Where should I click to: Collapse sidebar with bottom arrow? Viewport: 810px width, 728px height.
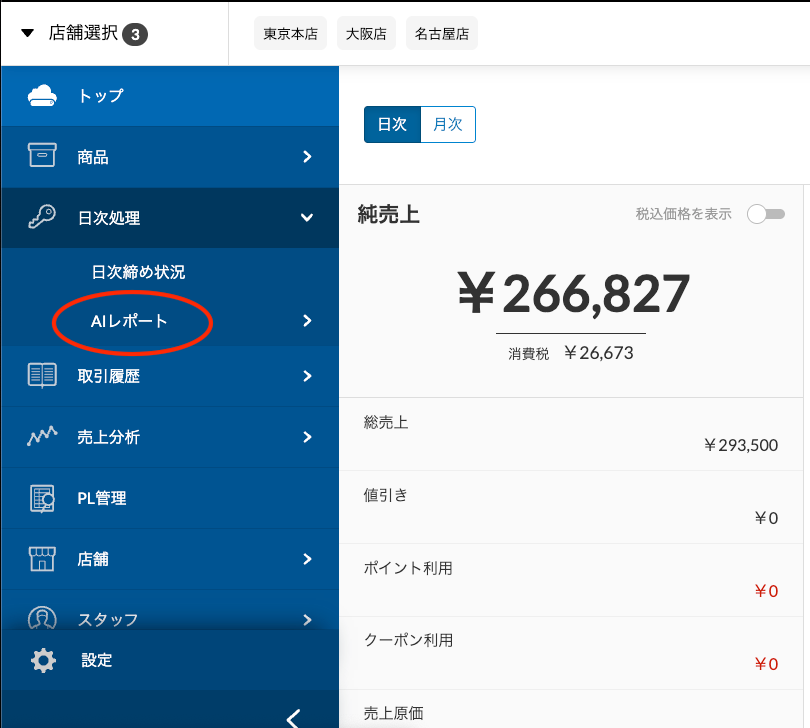point(293,719)
